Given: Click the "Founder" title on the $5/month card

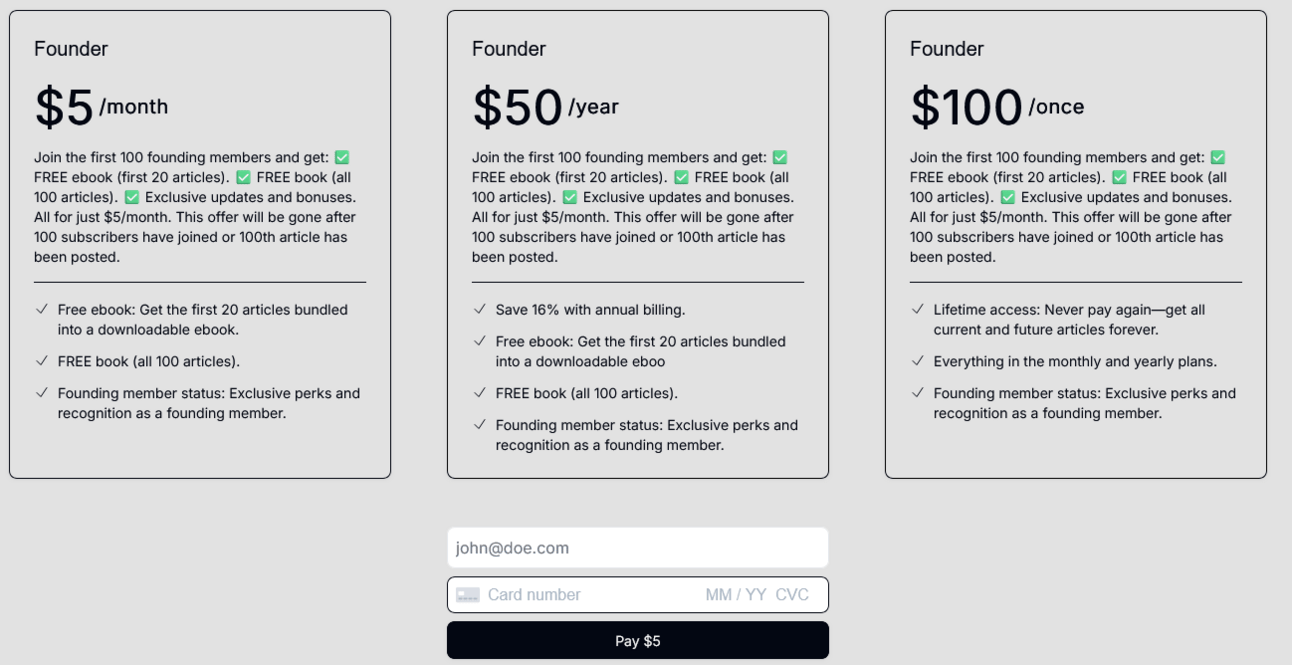Looking at the screenshot, I should (x=71, y=49).
